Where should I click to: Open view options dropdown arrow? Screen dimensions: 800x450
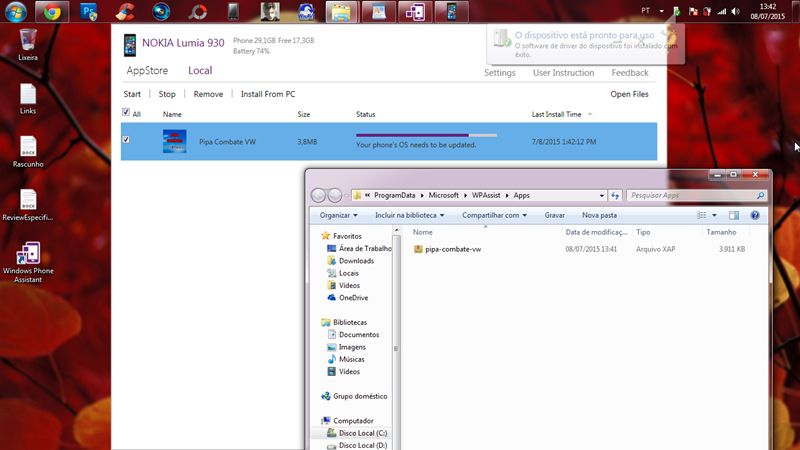[x=714, y=215]
